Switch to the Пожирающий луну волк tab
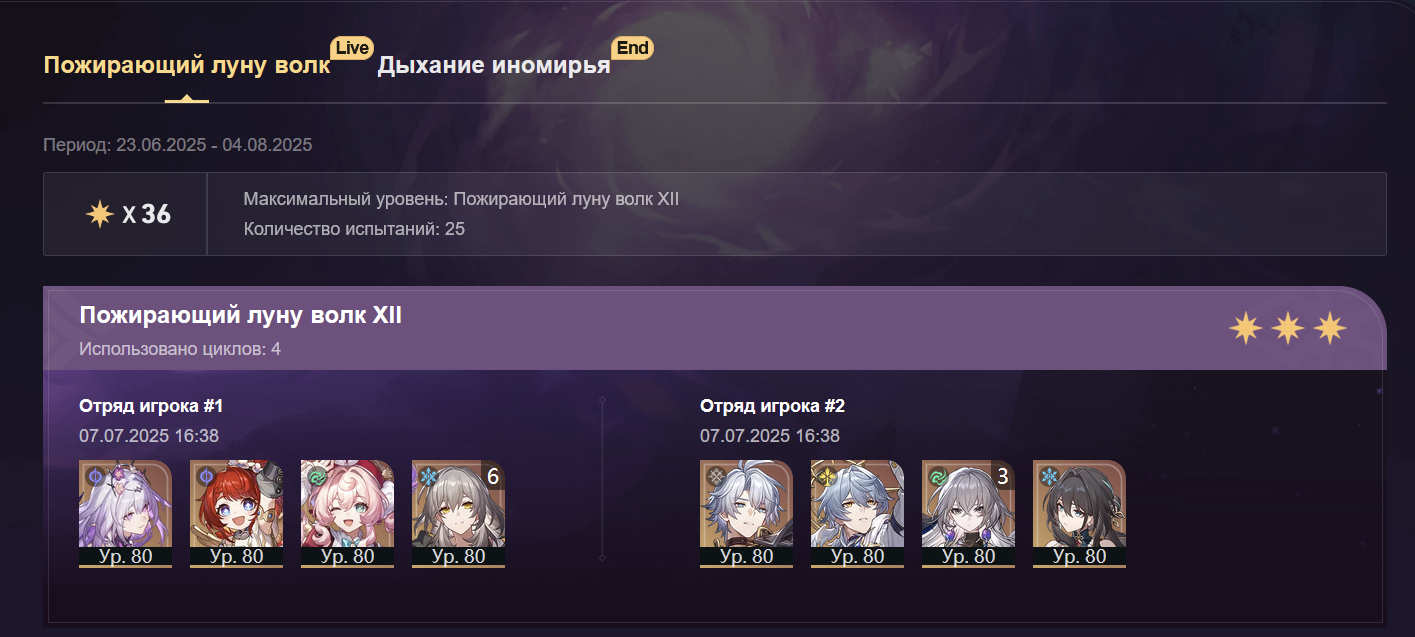This screenshot has height=637, width=1415. [187, 67]
